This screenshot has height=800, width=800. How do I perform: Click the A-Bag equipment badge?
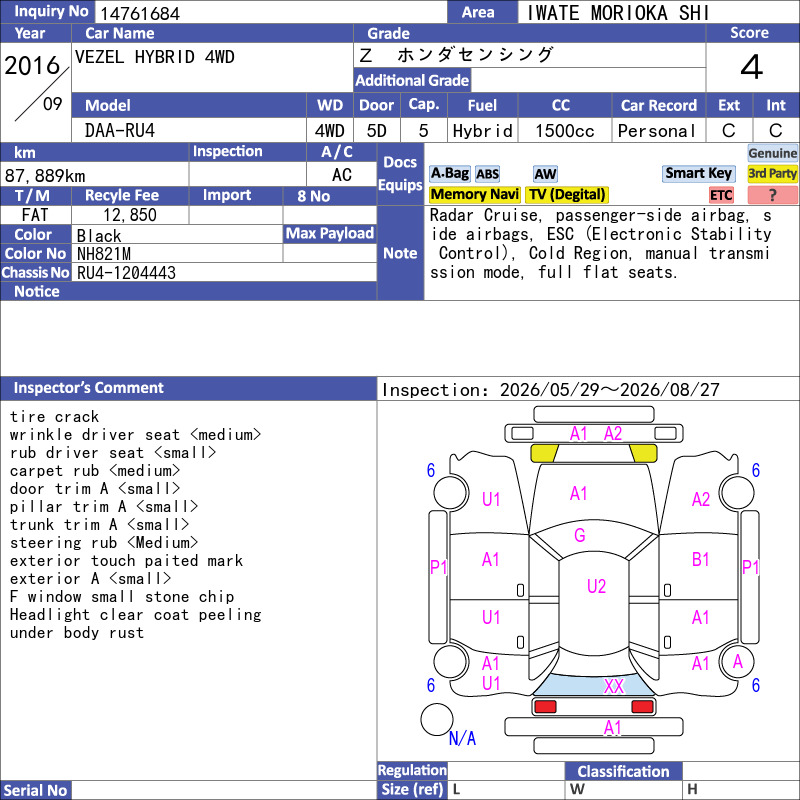click(x=449, y=174)
